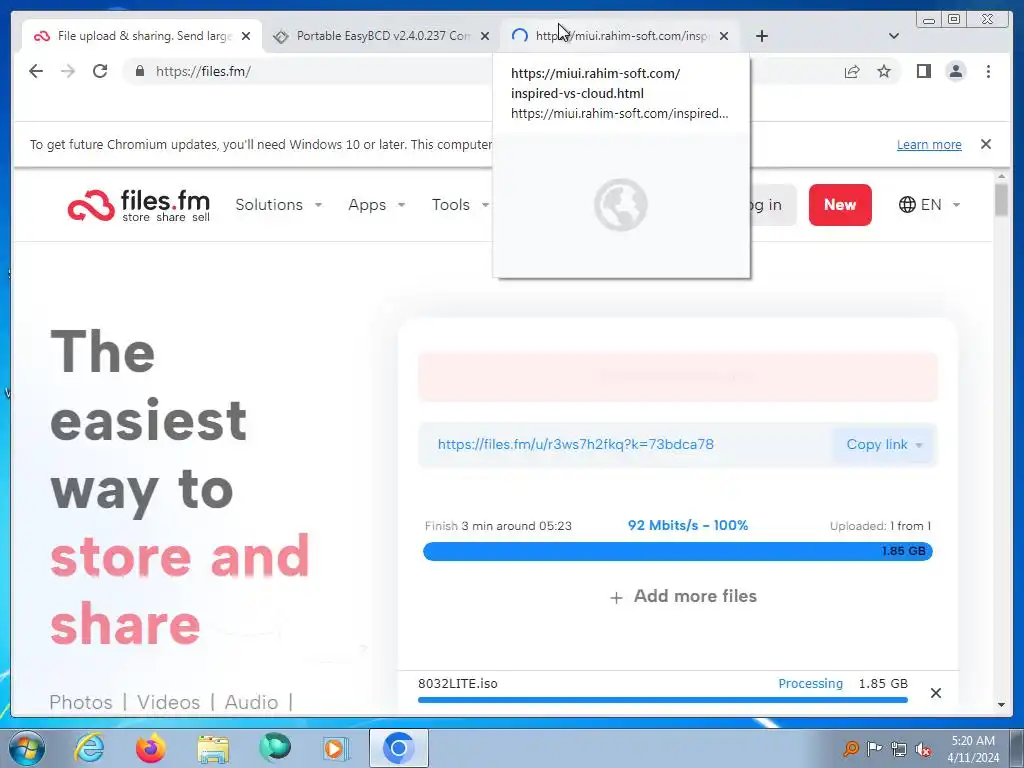1024x768 pixels.
Task: Click the scrollbar down arrow
Action: (1001, 705)
